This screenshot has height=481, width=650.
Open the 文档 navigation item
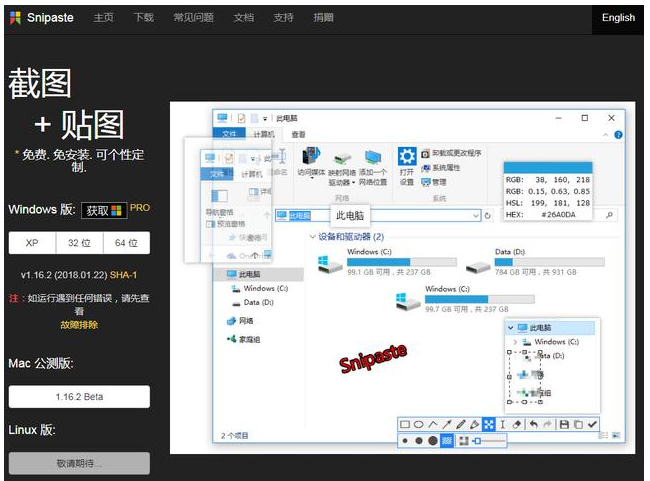[244, 17]
